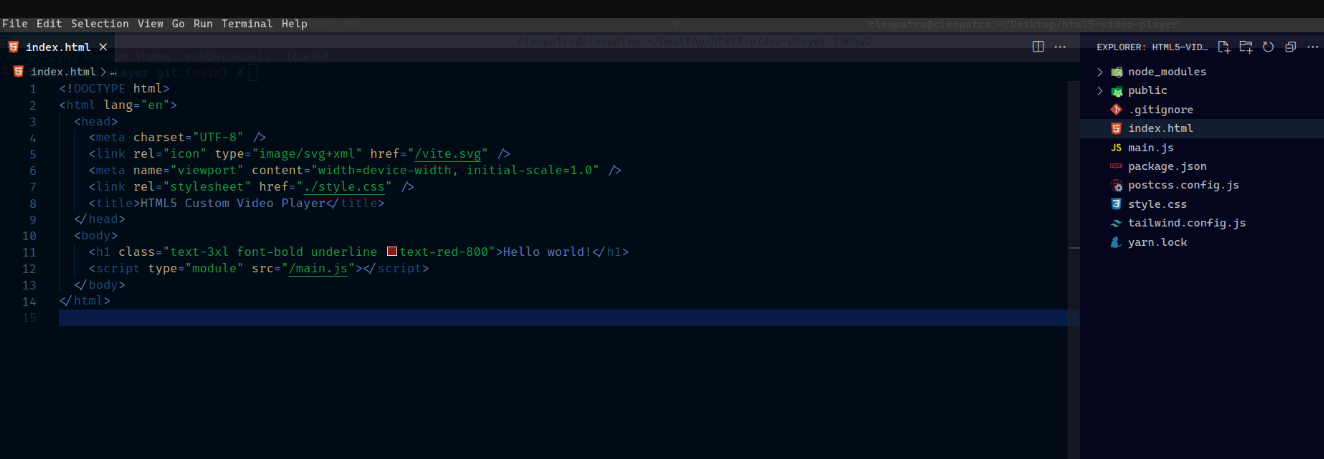This screenshot has height=459, width=1324.
Task: Click the HTML5 icon beside index.html in Explorer
Action: coord(1117,129)
